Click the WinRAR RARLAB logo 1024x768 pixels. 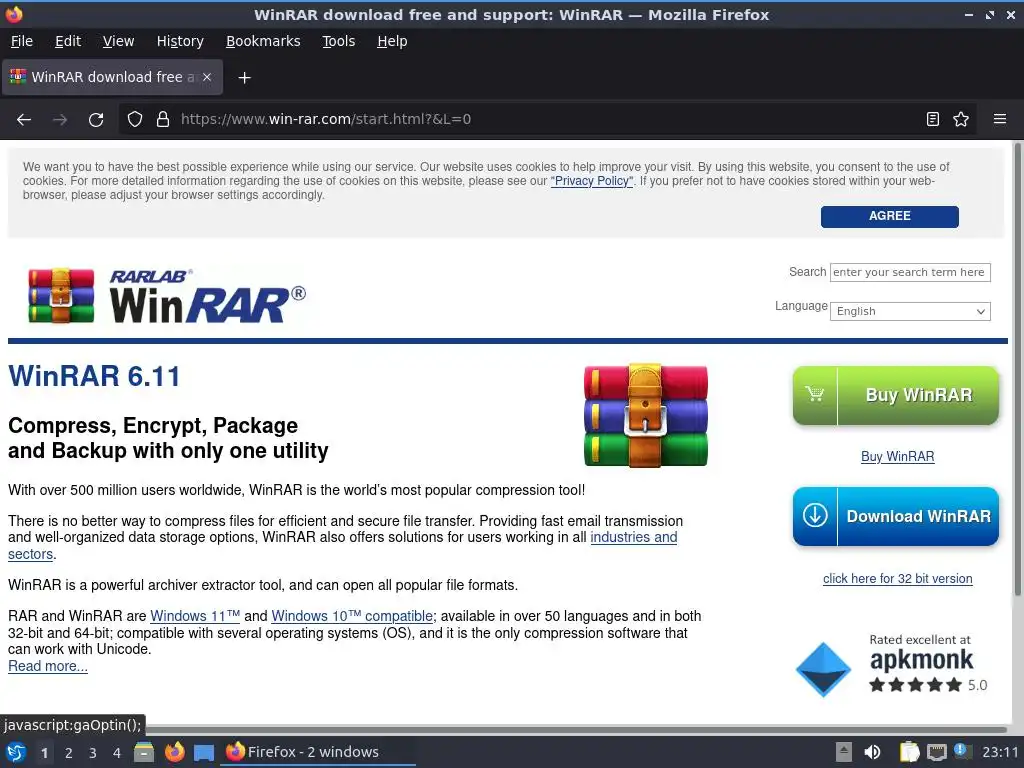click(167, 296)
